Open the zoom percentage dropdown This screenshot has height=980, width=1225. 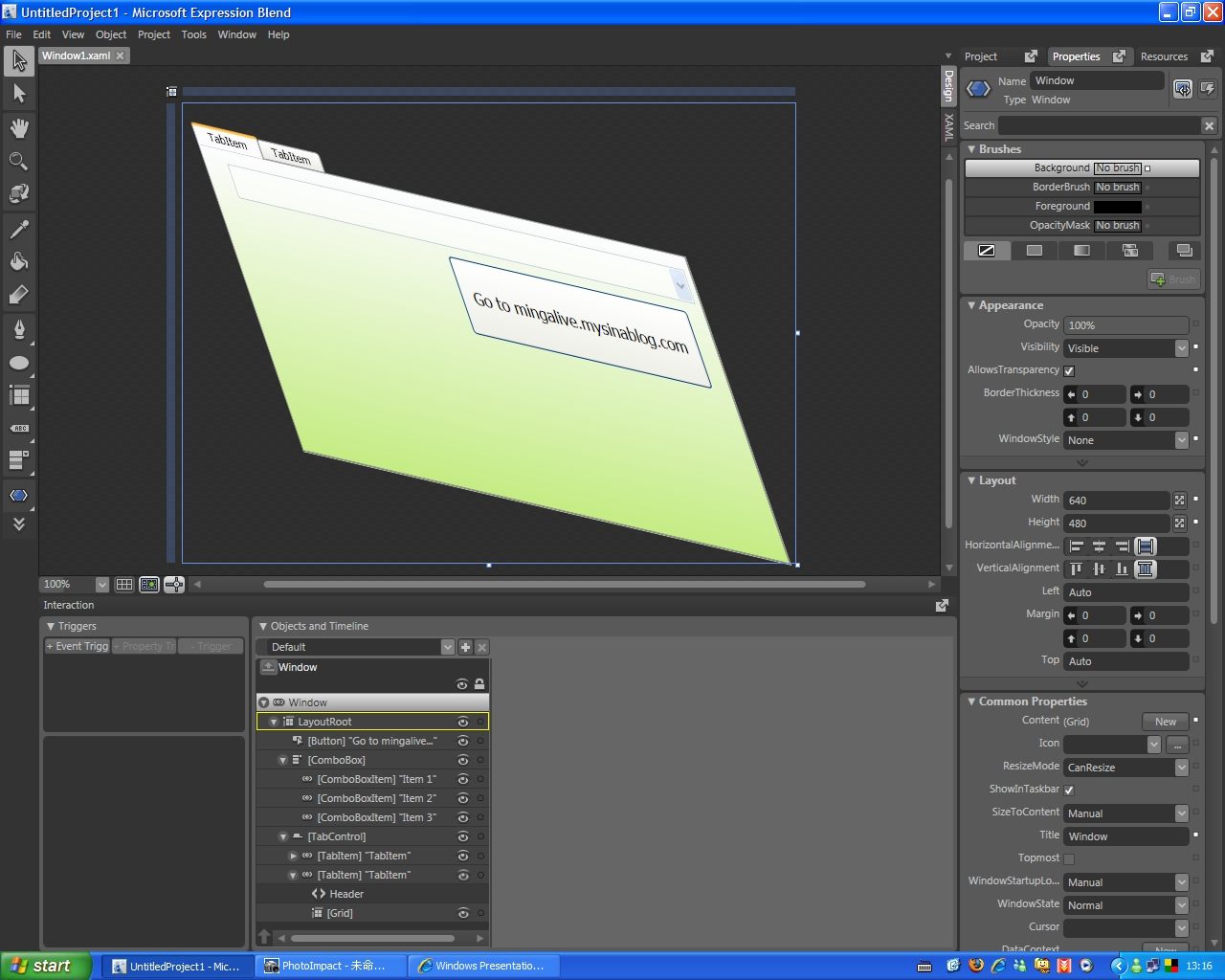click(x=101, y=584)
